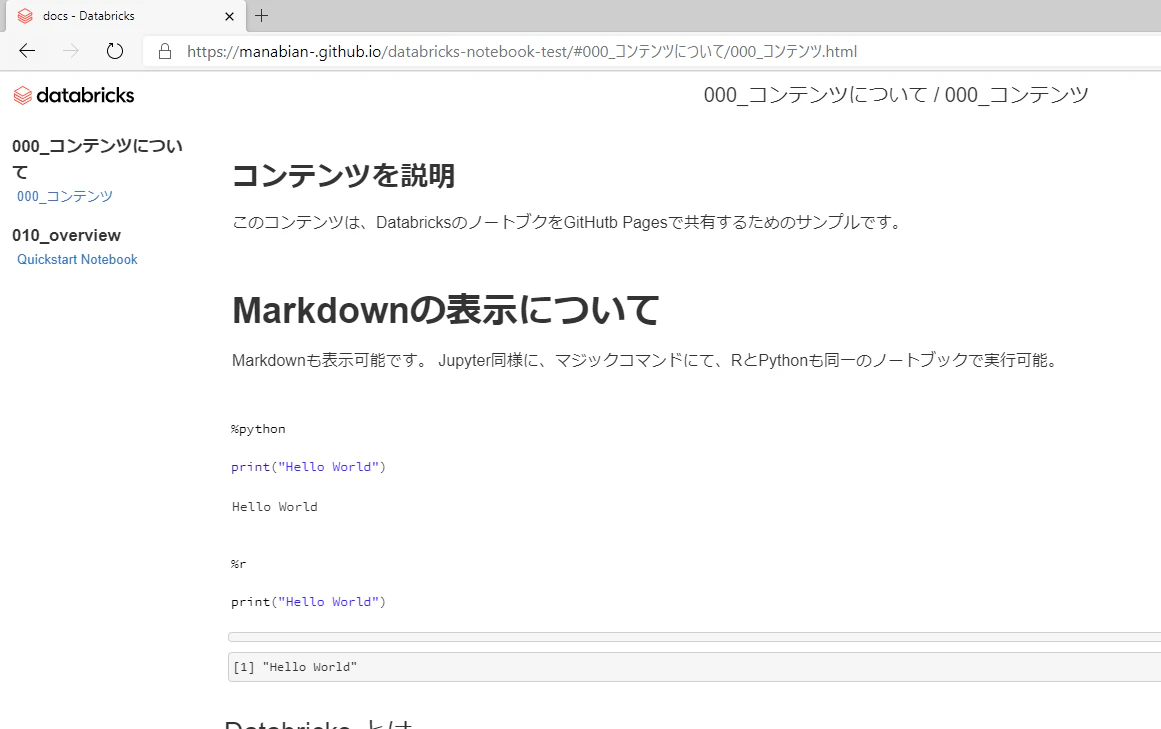Click the Jupyter同様に paragraph text
The image size is (1161, 729).
coord(646,360)
